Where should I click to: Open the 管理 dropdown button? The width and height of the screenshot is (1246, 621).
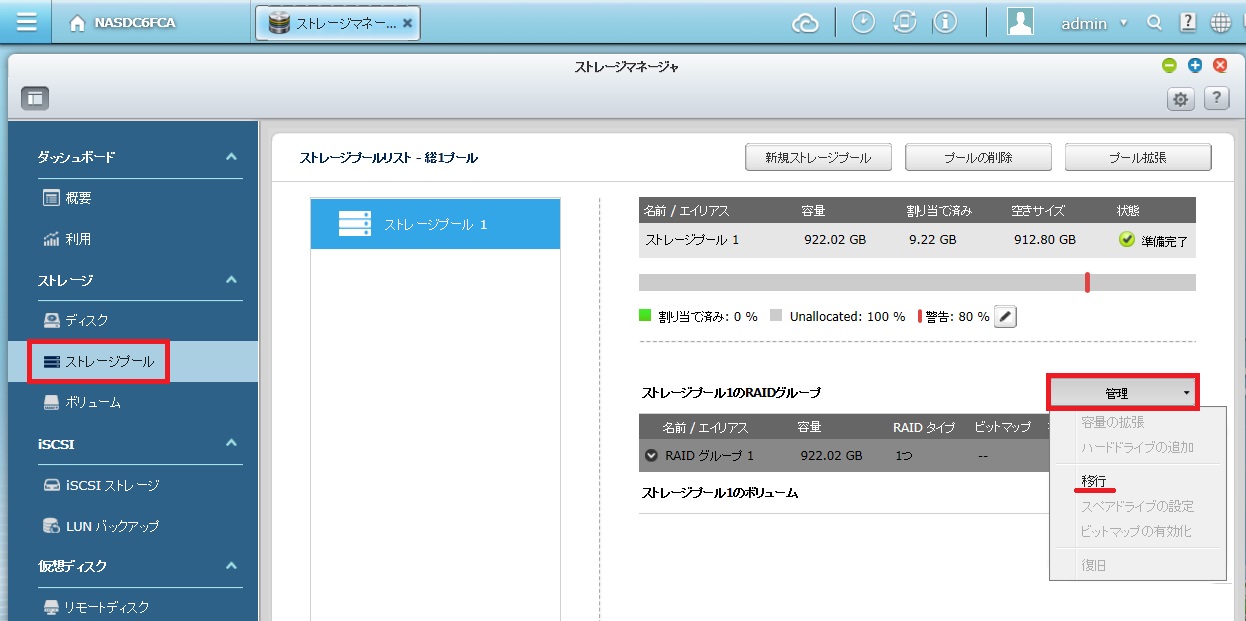1123,393
